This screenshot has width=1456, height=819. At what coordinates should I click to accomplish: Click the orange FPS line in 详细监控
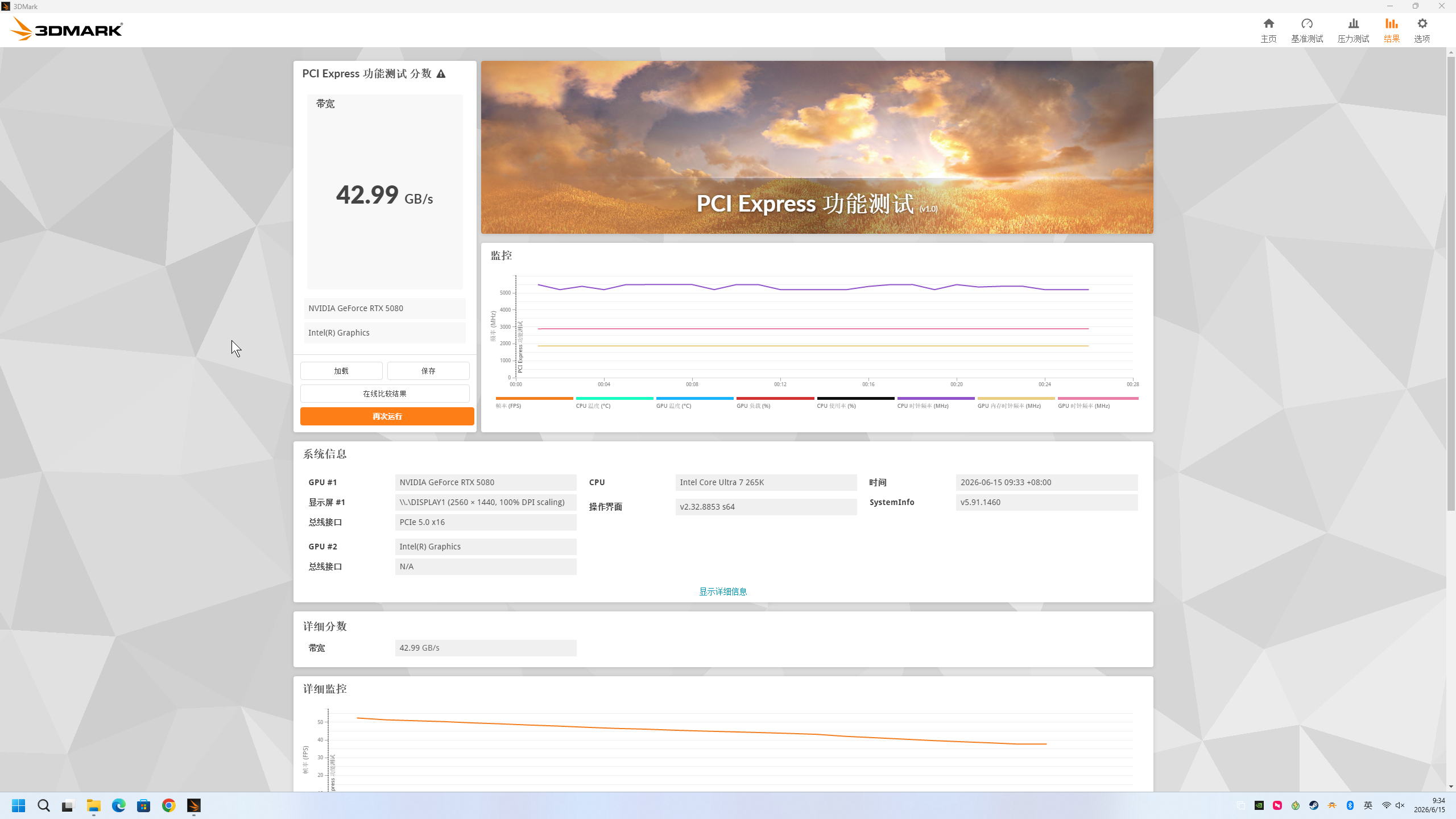click(701, 731)
